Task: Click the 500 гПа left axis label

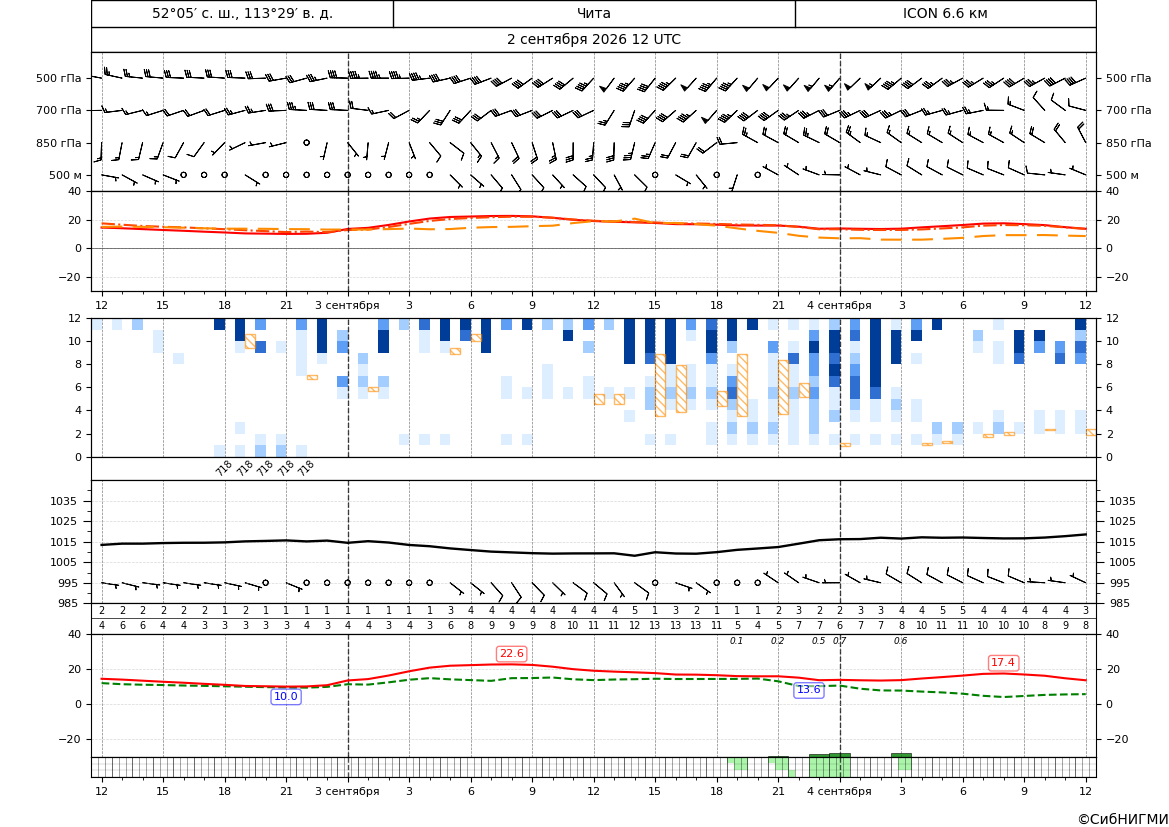Action: pyautogui.click(x=59, y=78)
